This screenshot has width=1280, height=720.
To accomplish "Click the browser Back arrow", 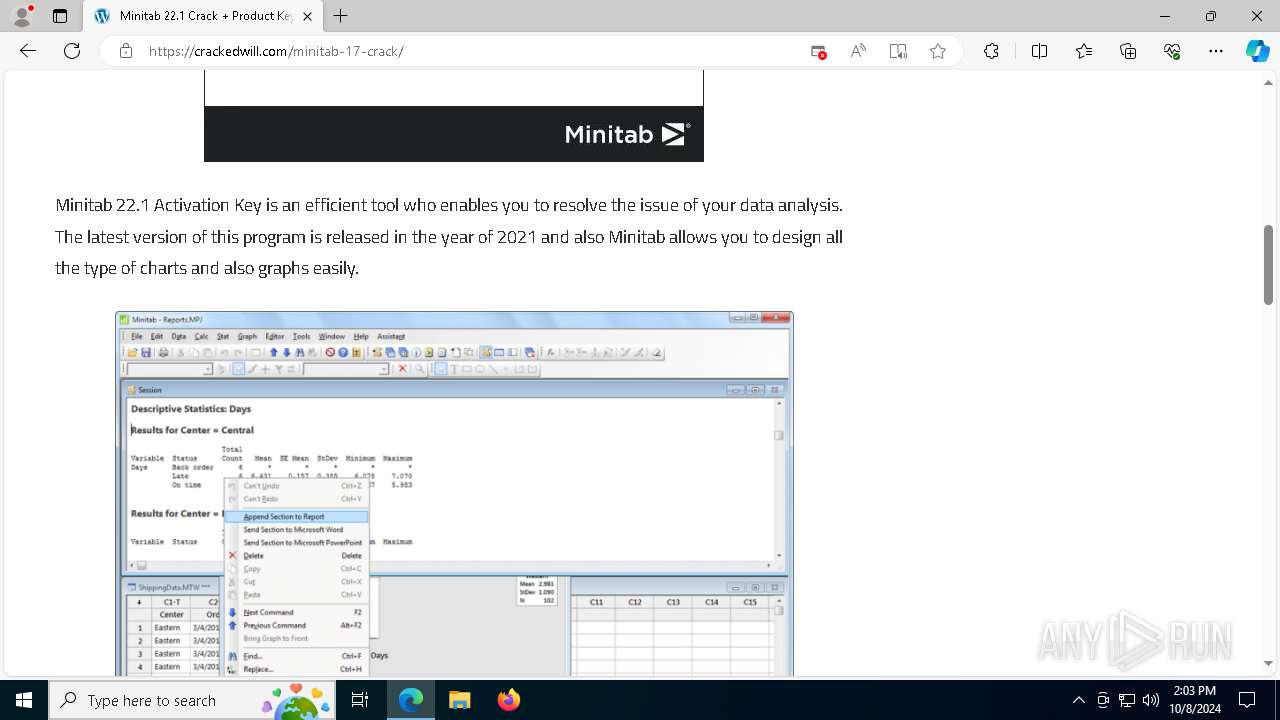I will [x=28, y=51].
